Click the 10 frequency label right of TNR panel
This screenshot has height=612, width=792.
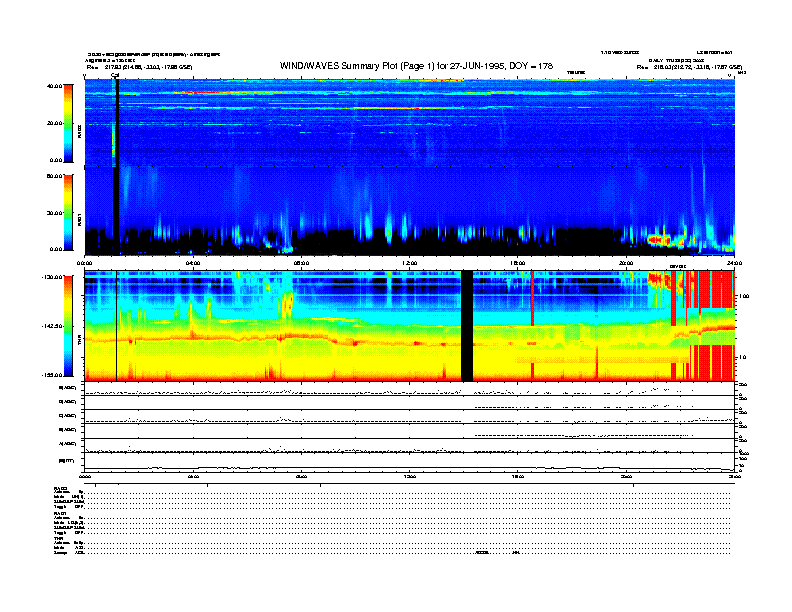click(742, 357)
